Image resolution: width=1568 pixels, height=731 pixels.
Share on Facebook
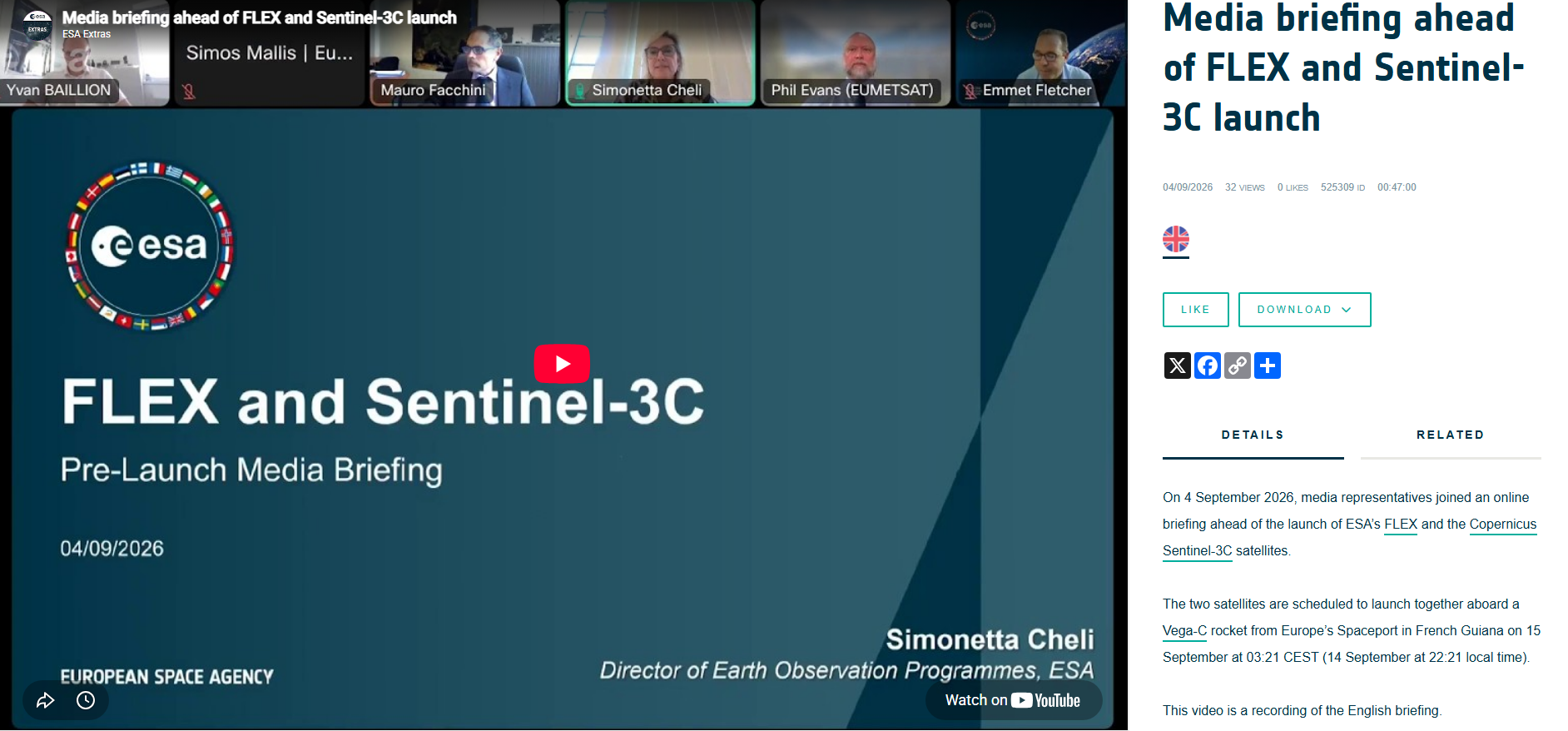coord(1207,365)
